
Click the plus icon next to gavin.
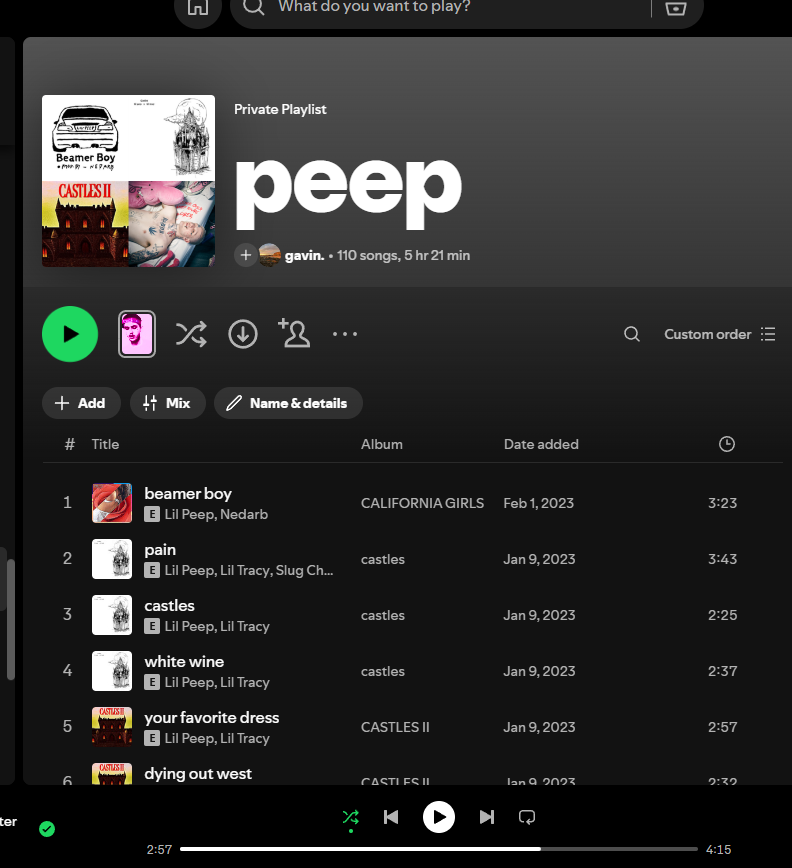pos(246,255)
